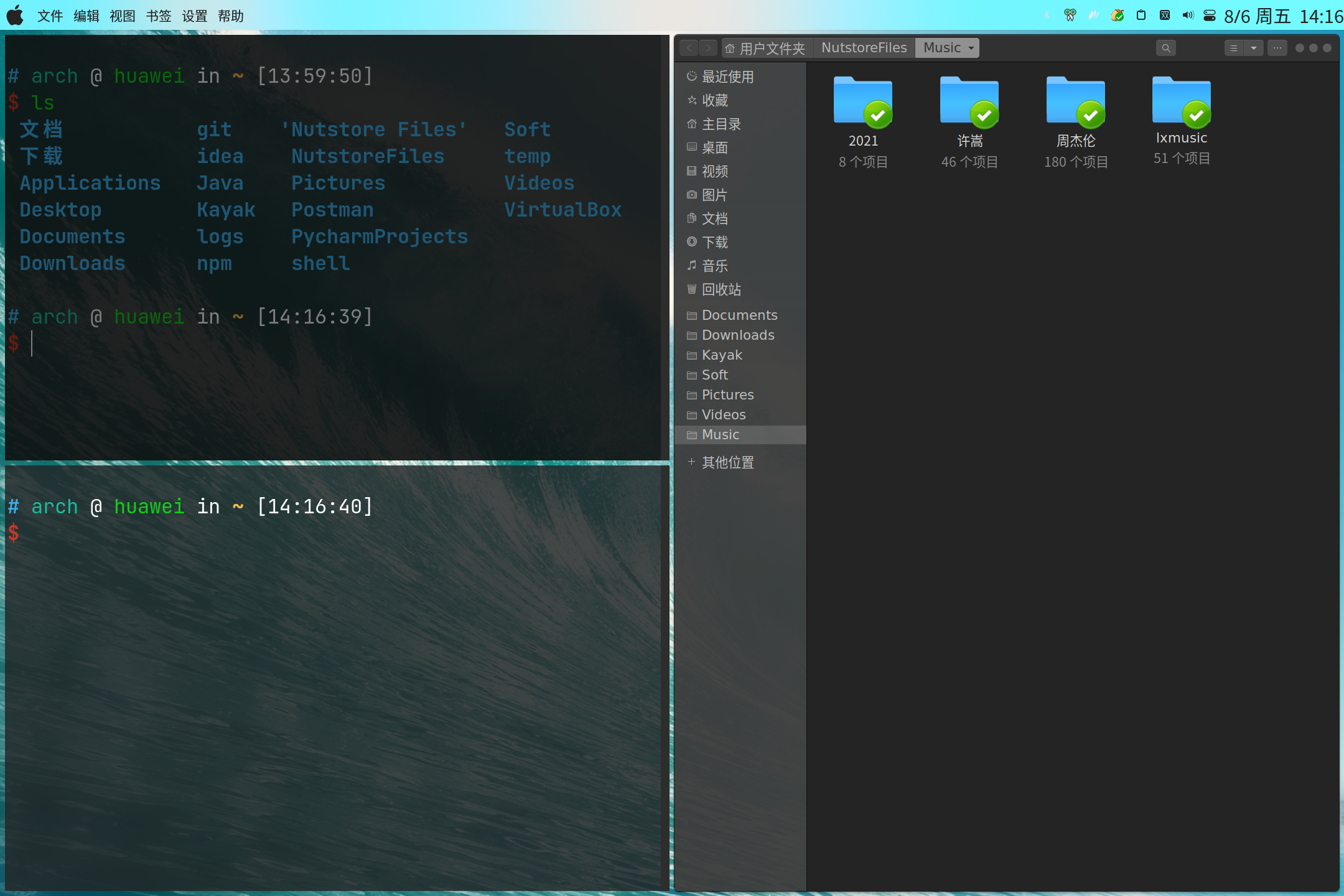Open the view options dropdown arrow
The height and width of the screenshot is (896, 1344).
[1253, 48]
